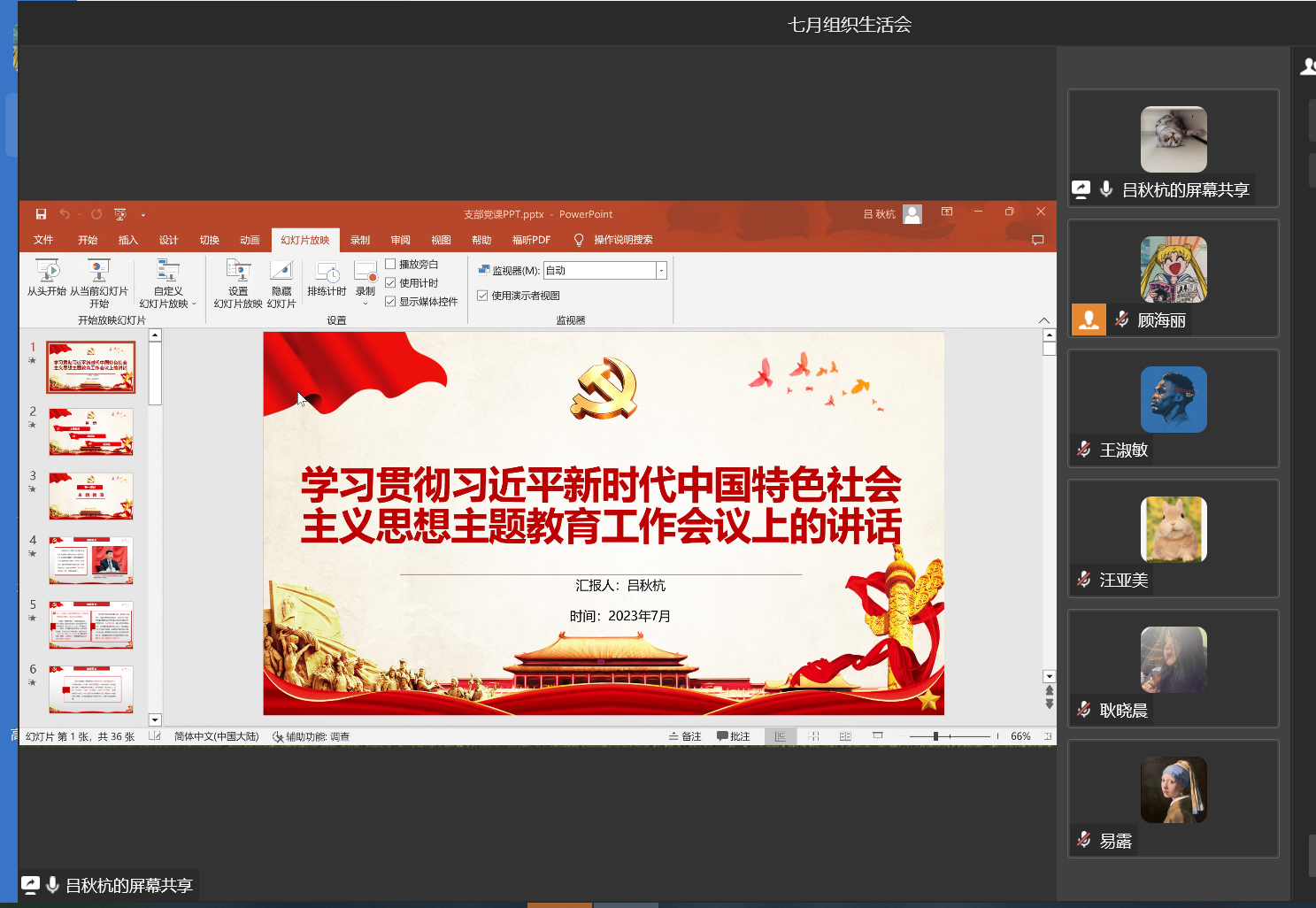Click the zoom slider in status bar
Viewport: 1316px width, 908px height.
pyautogui.click(x=935, y=736)
